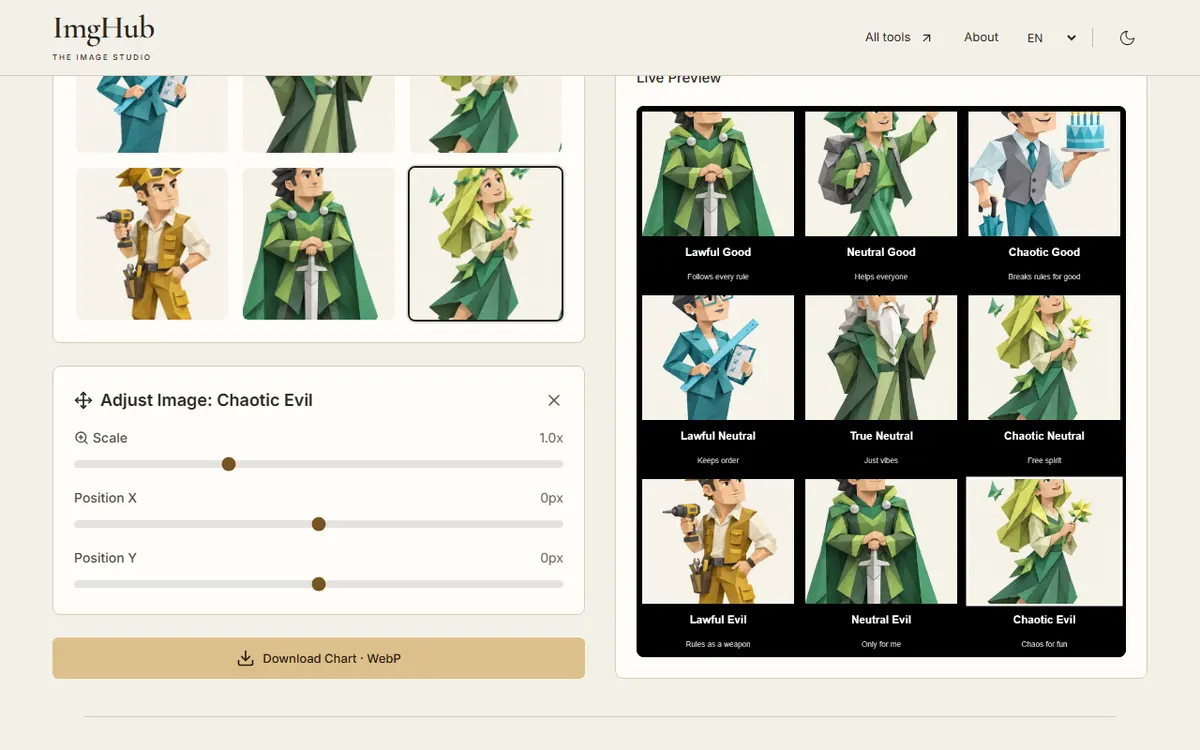Click the move arrows icon beside Adjust Image

point(84,400)
